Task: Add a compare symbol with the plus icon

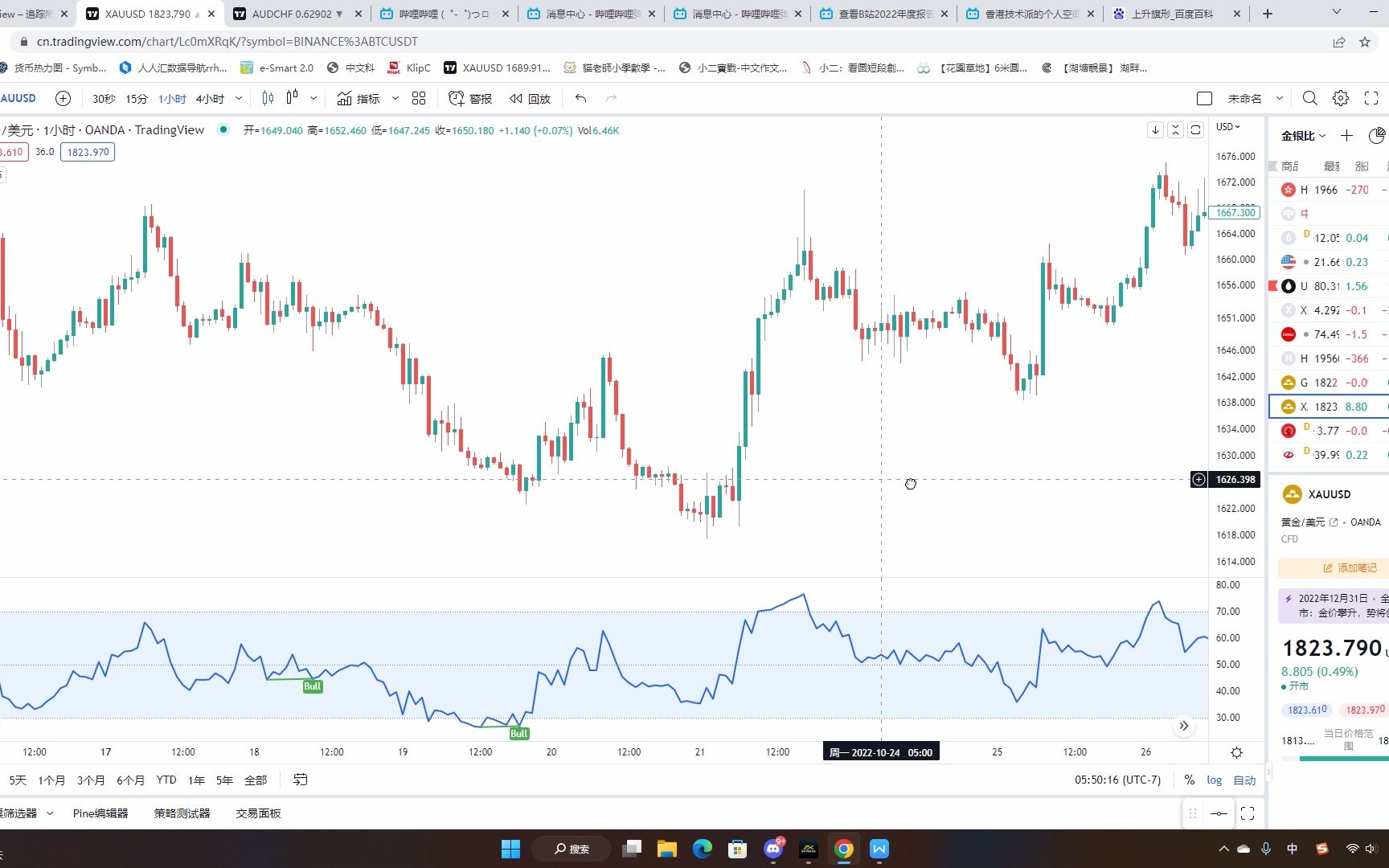Action: pos(63,98)
